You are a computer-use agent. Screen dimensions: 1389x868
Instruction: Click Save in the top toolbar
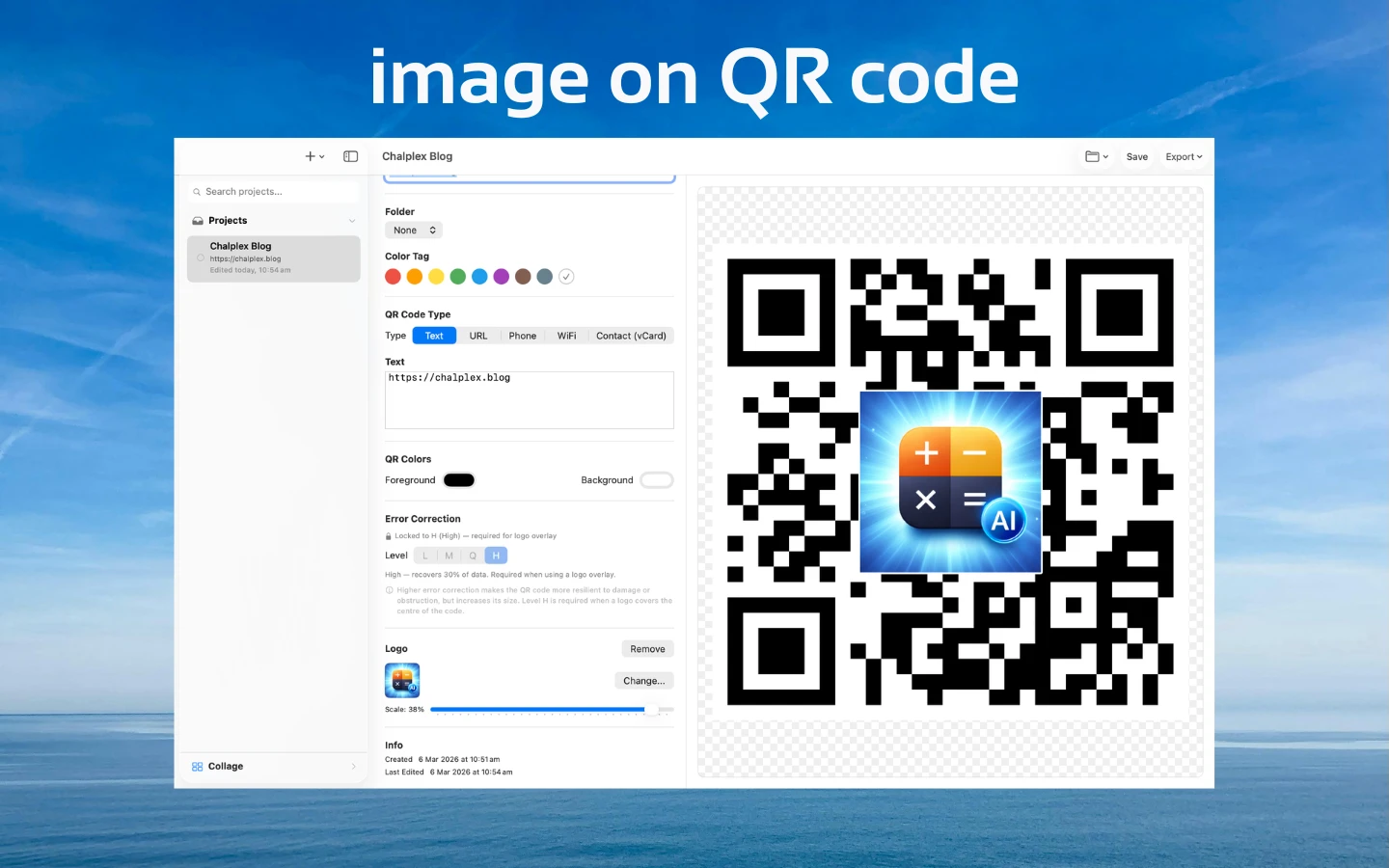click(x=1136, y=155)
